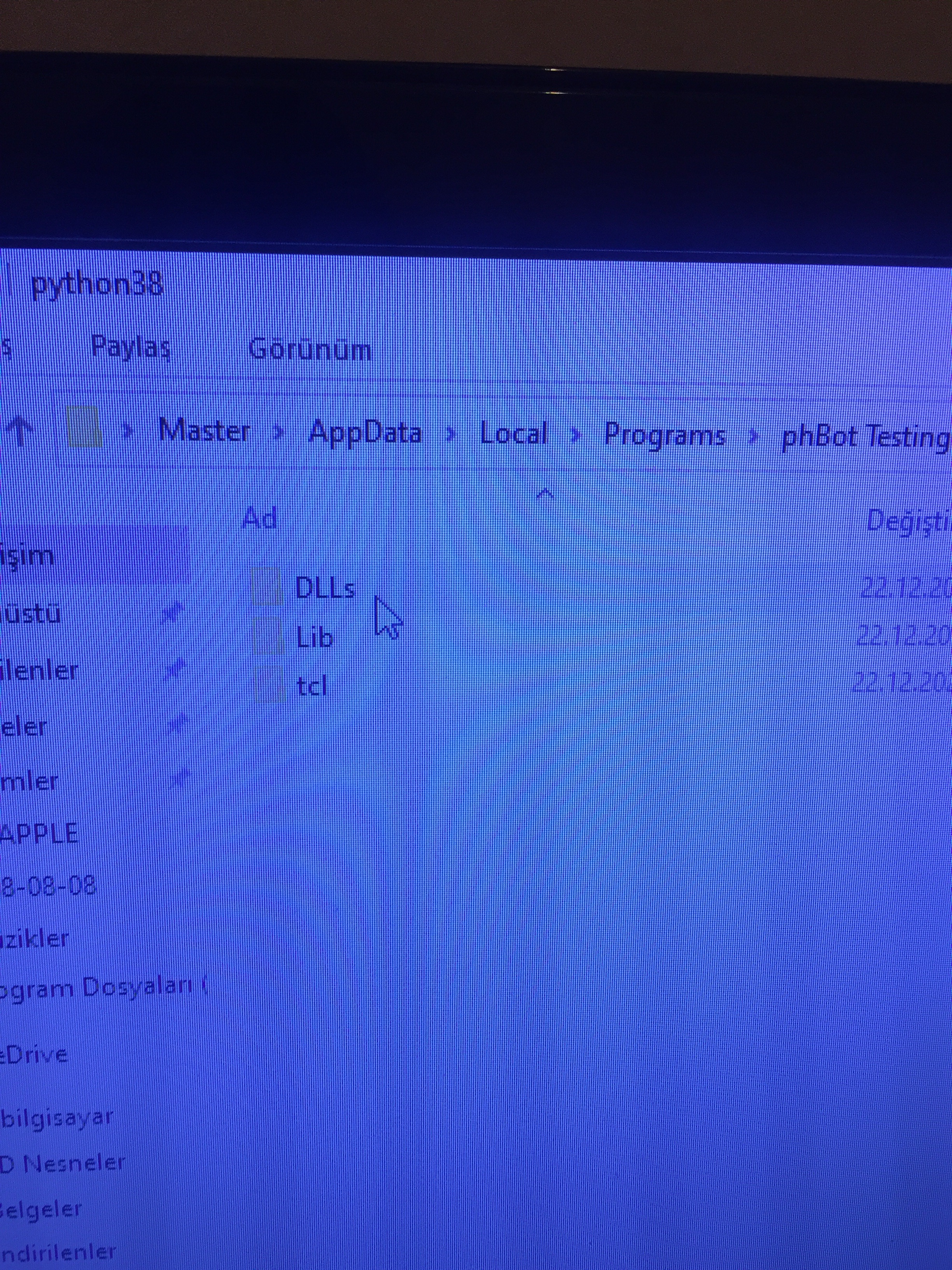
Task: Select the tcl folder icon
Action: 270,684
